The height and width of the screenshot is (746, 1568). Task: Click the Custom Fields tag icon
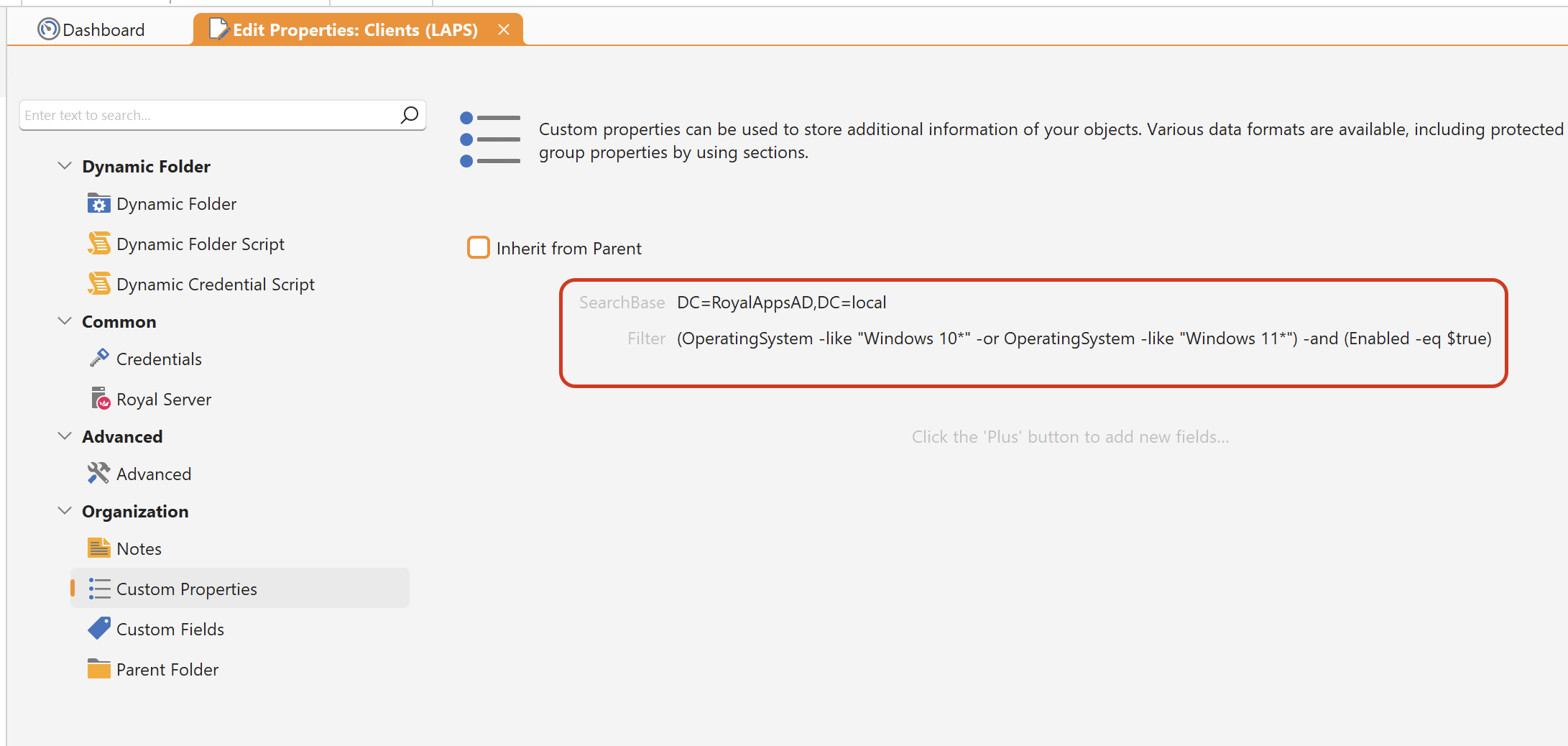point(98,629)
